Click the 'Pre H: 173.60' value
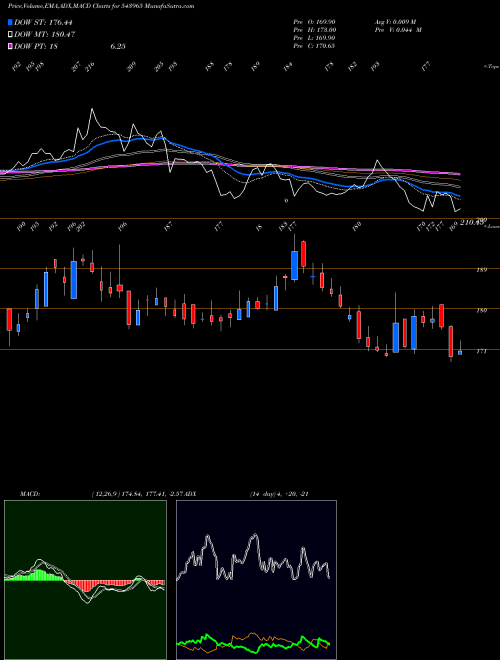The height and width of the screenshot is (660, 500). [314, 30]
